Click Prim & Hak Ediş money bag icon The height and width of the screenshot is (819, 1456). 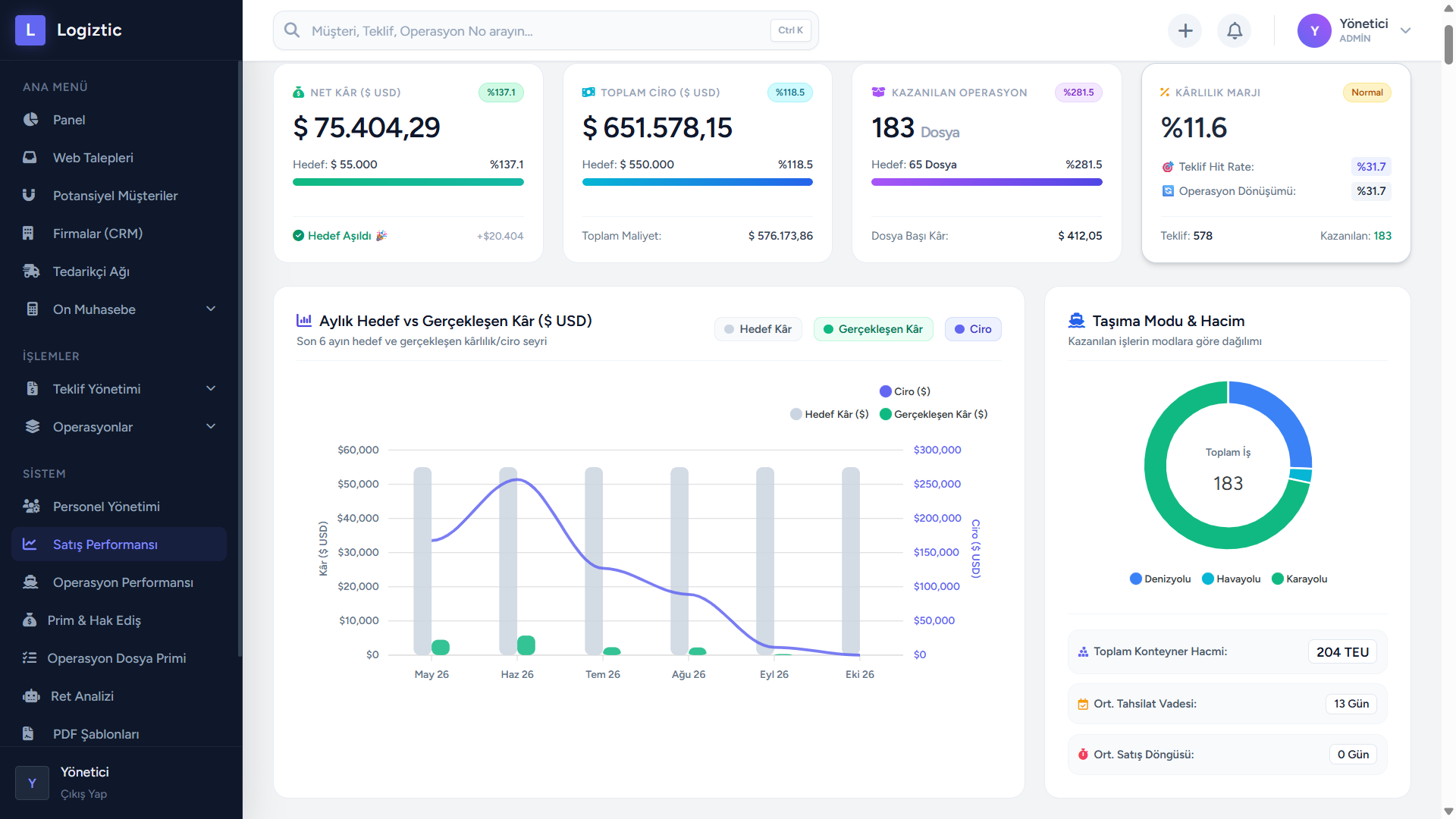point(30,620)
